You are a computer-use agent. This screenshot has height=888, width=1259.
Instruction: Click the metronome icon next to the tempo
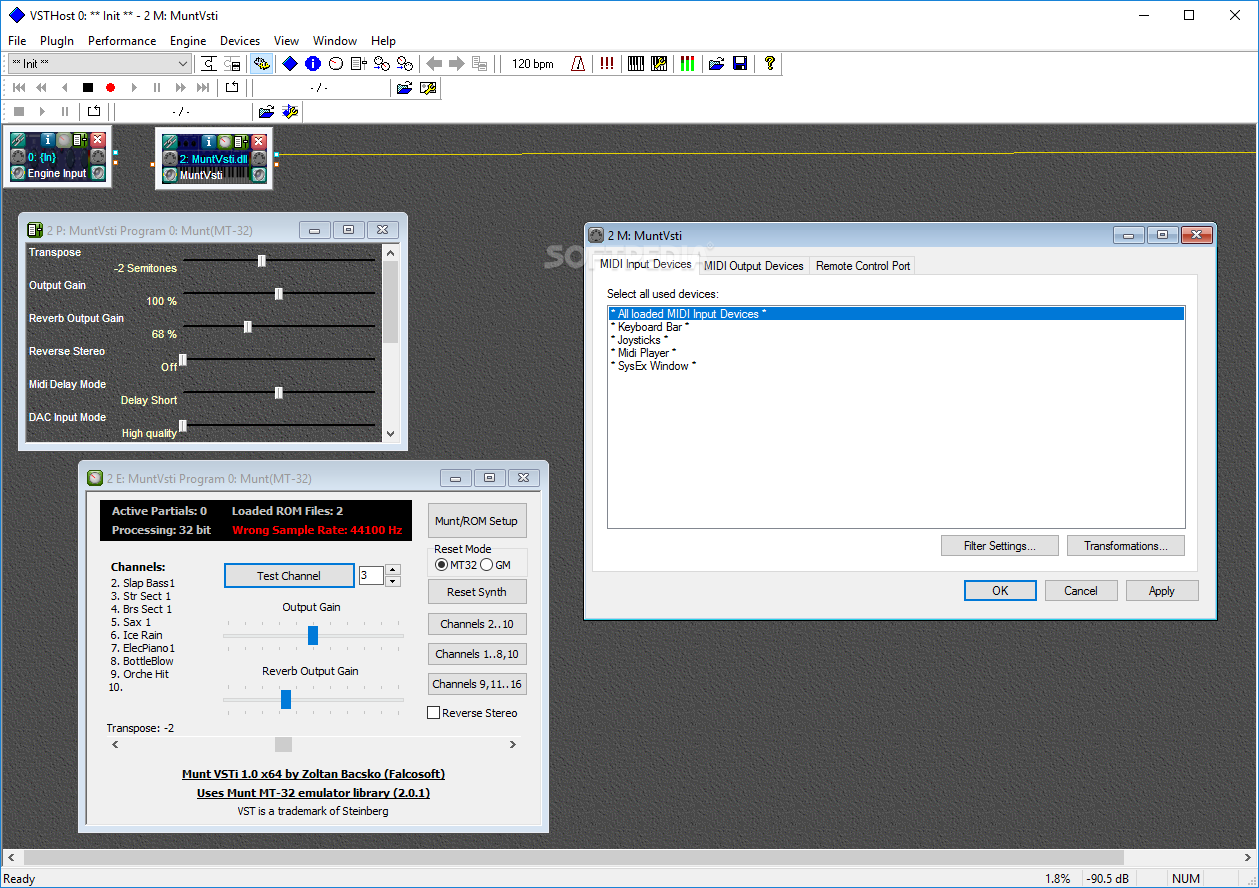coord(577,63)
